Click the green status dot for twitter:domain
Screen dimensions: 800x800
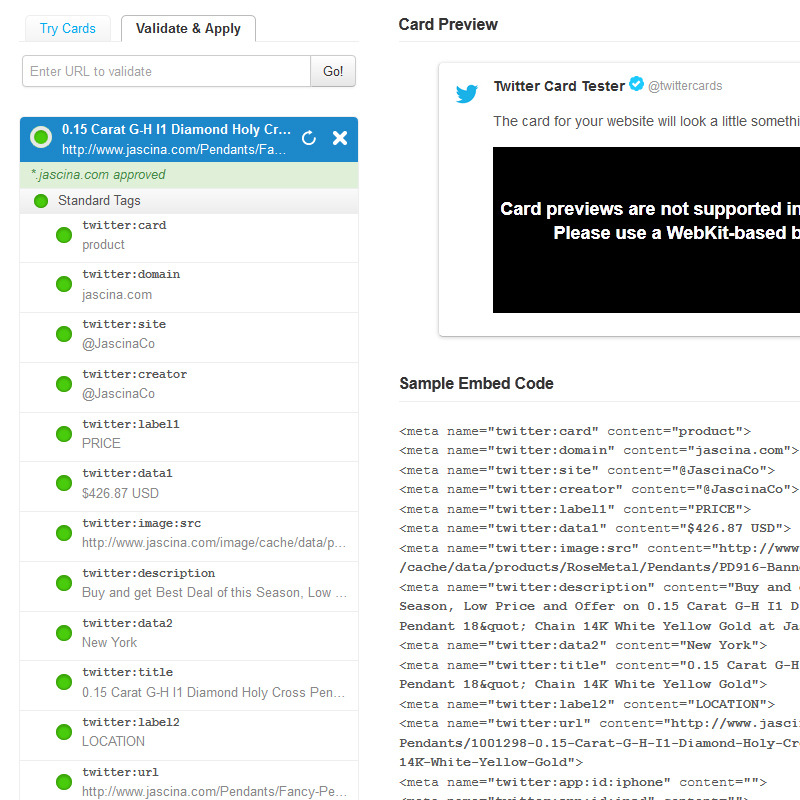(64, 284)
